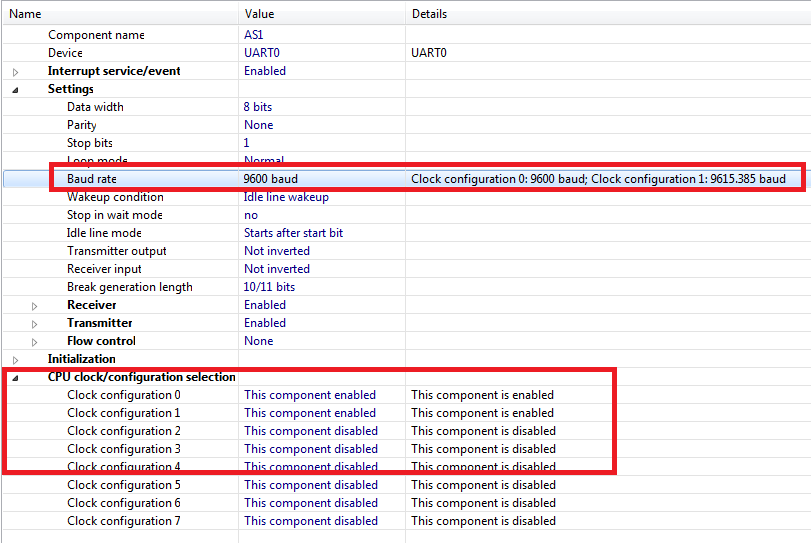Image resolution: width=811 pixels, height=543 pixels.
Task: Select the Device row label
Action: 65,53
